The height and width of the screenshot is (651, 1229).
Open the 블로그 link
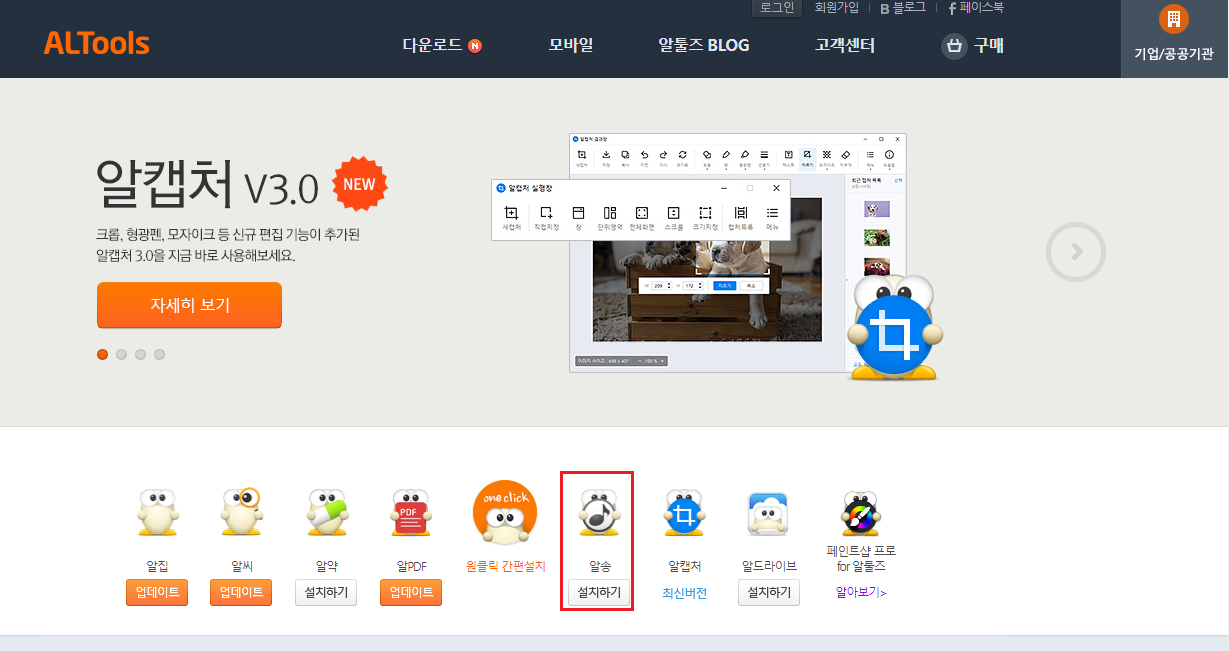[x=903, y=8]
